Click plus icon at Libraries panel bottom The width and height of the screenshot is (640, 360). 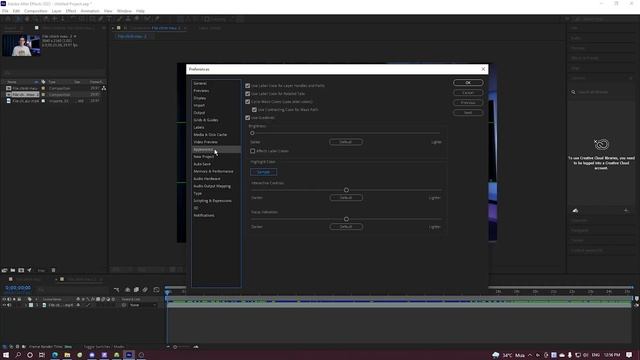pos(626,211)
